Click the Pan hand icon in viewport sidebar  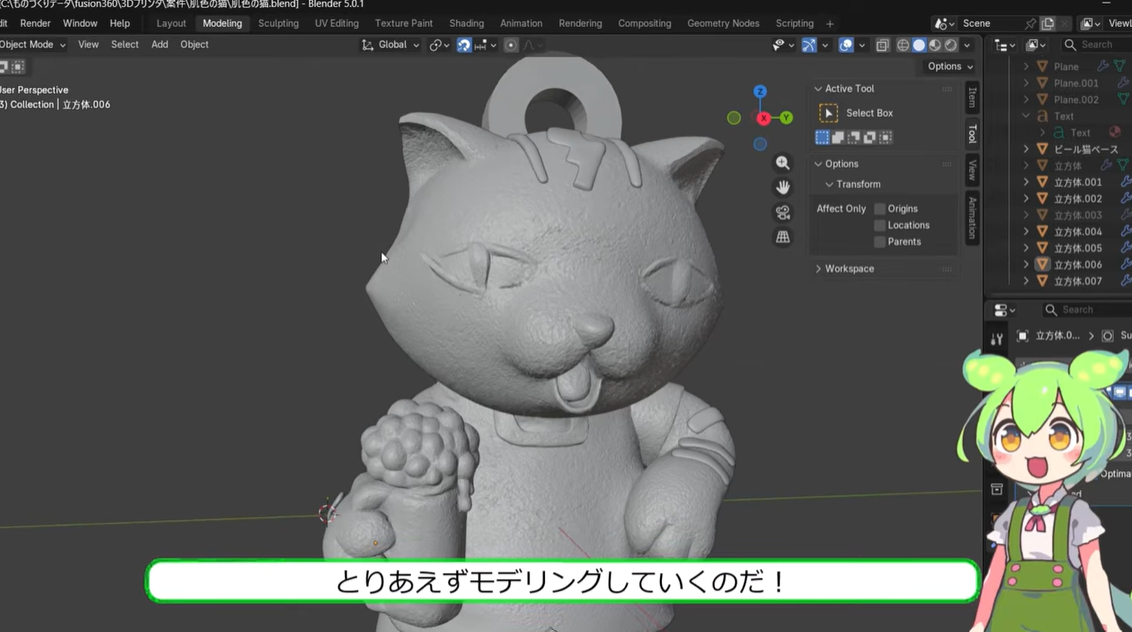[x=783, y=186]
